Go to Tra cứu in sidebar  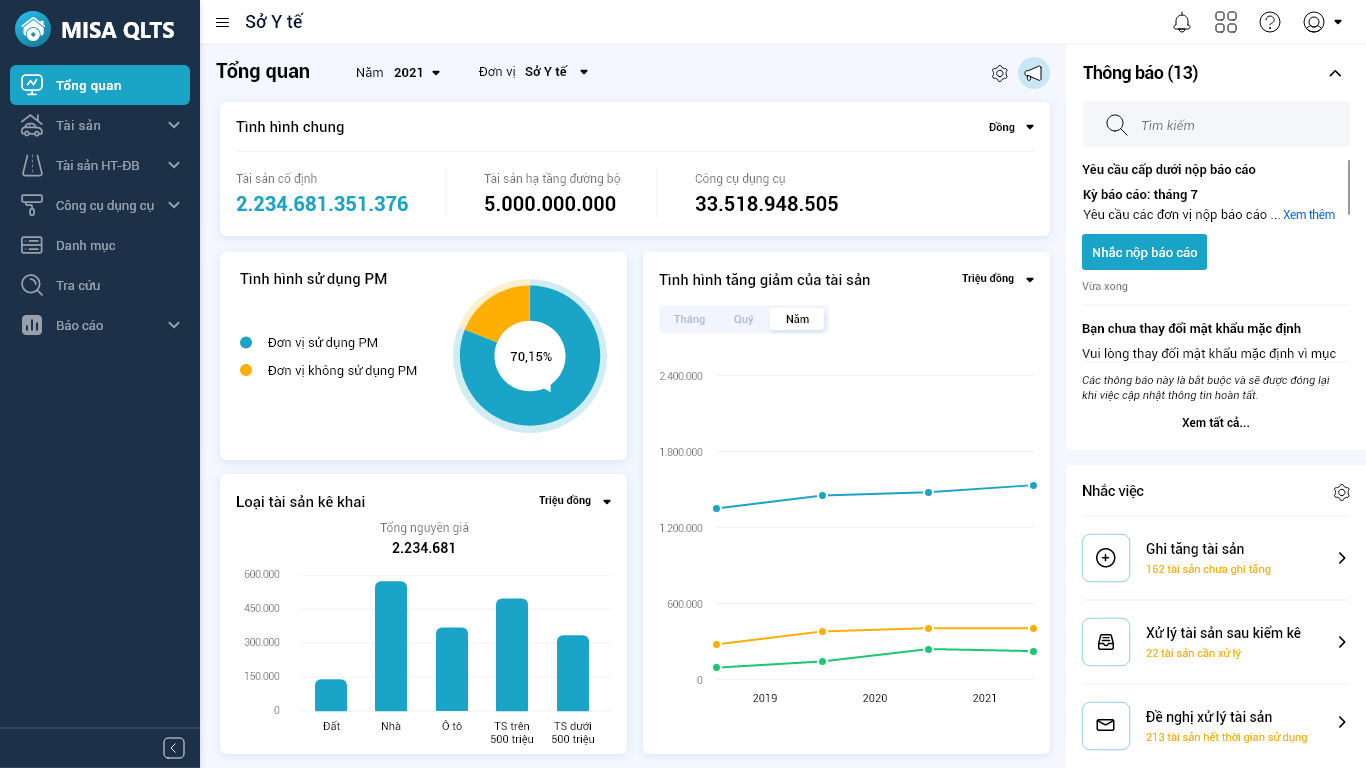click(78, 285)
